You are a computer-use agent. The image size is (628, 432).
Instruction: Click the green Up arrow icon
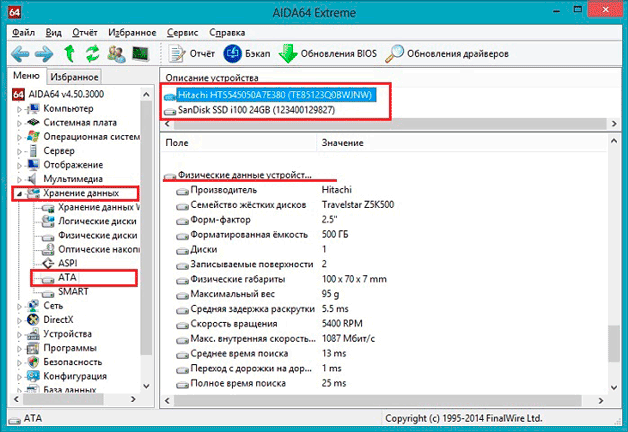coord(70,54)
